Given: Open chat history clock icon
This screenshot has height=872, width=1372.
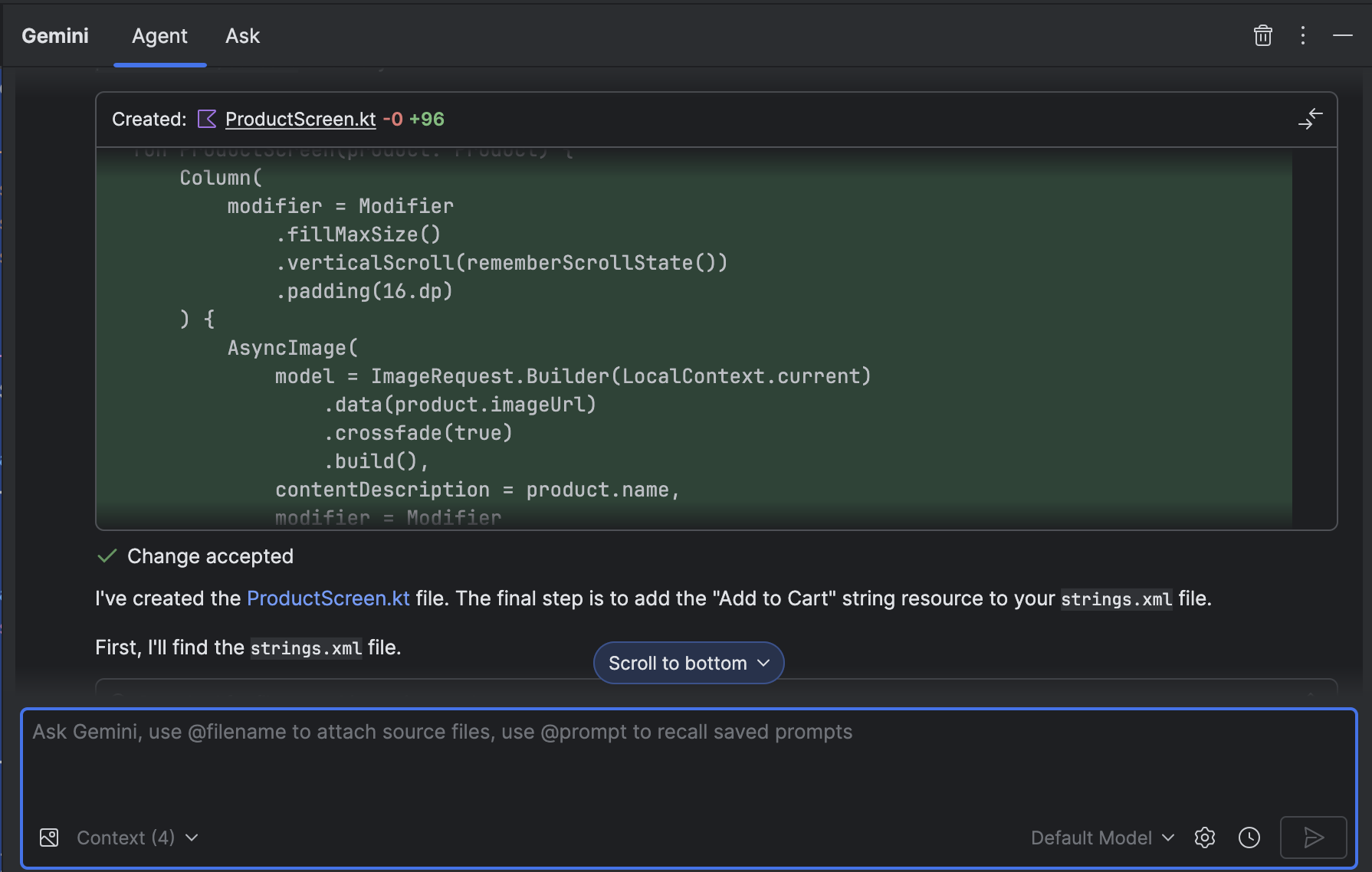Looking at the screenshot, I should coord(1249,838).
